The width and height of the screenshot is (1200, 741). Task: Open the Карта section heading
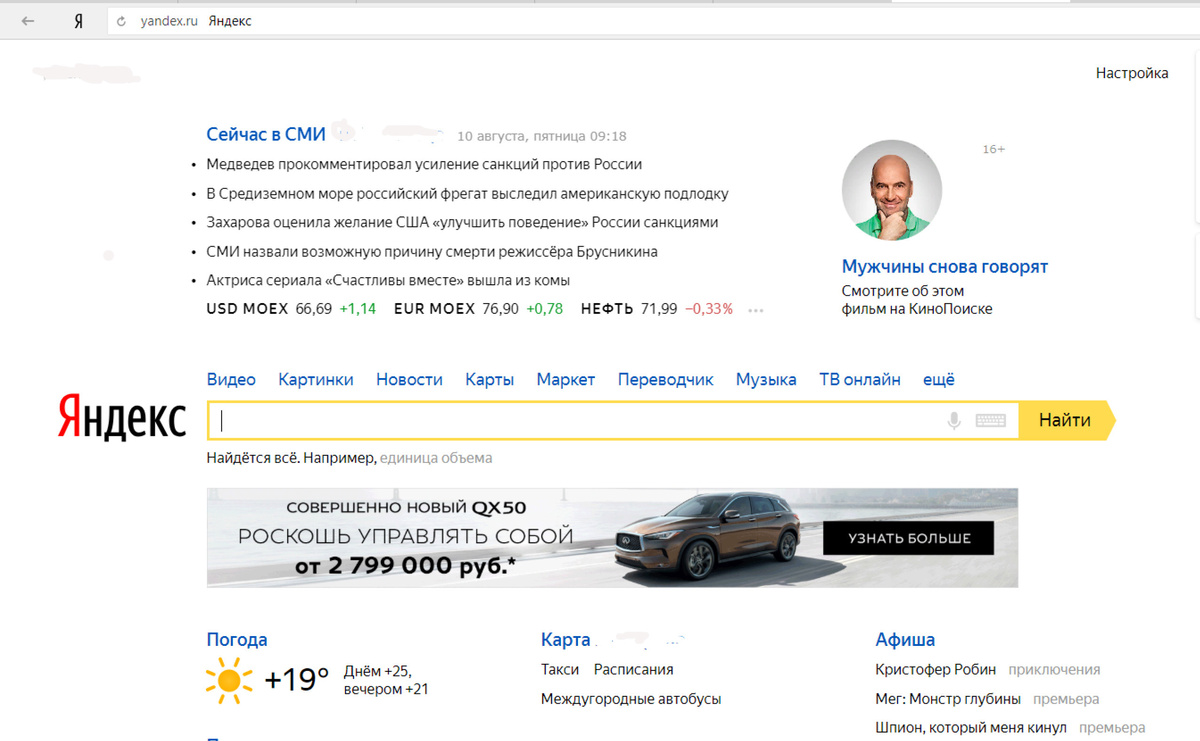566,640
